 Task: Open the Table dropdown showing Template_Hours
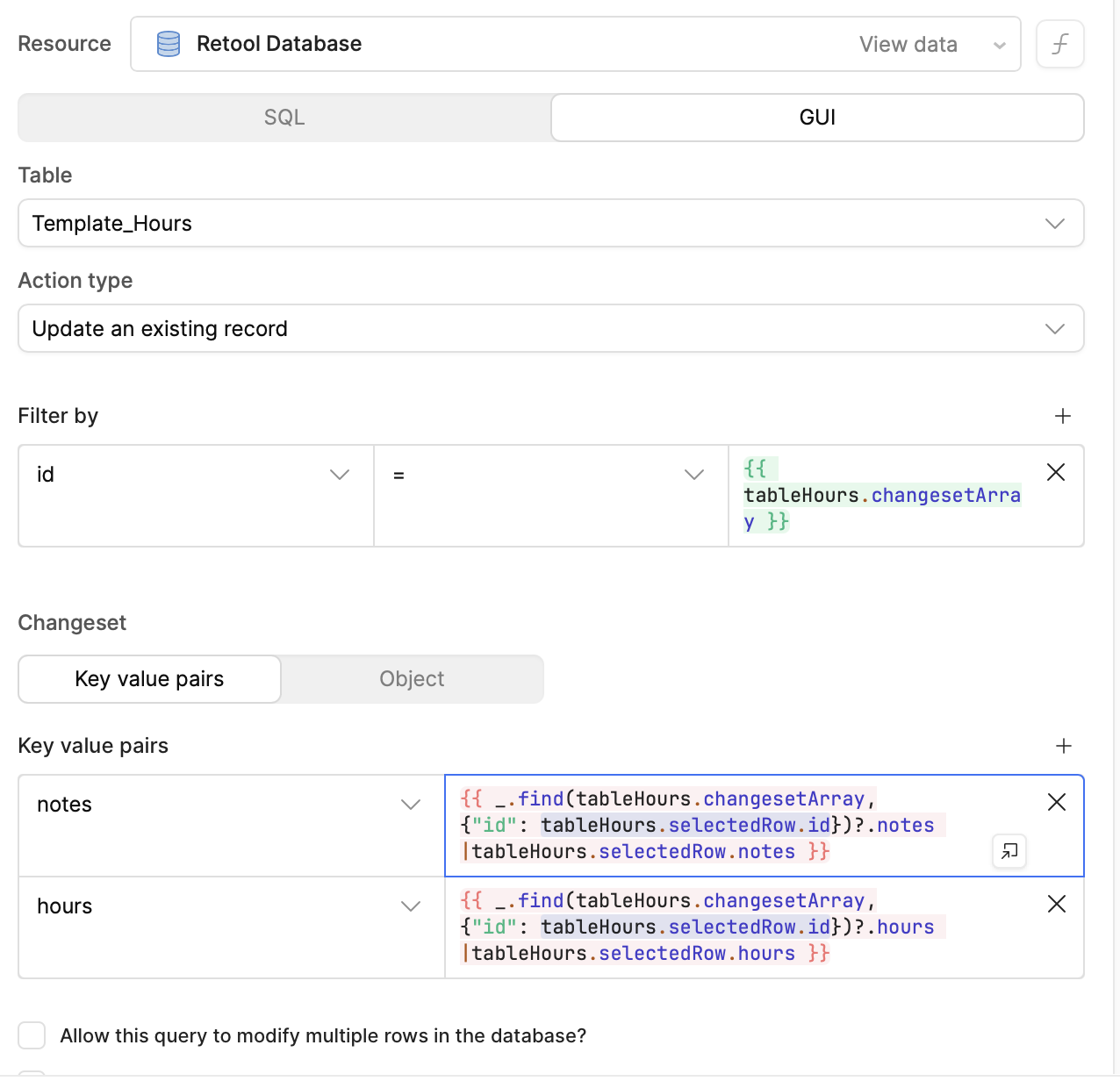[550, 224]
